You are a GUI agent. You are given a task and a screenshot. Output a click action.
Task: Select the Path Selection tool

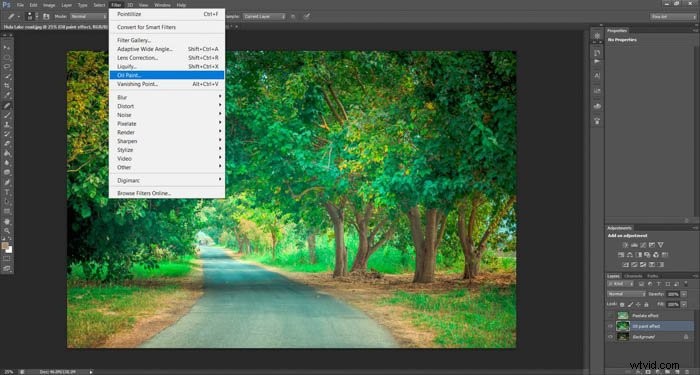[7, 202]
